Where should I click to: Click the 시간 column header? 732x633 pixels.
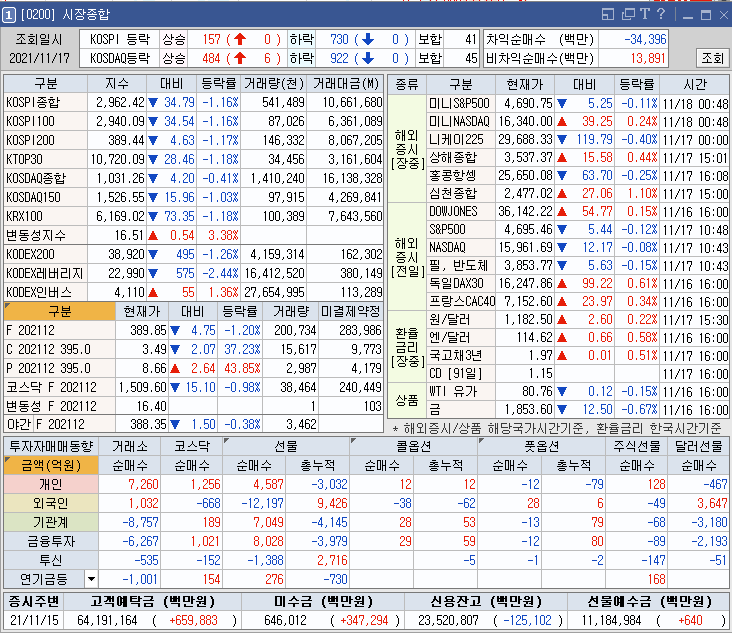tap(695, 84)
